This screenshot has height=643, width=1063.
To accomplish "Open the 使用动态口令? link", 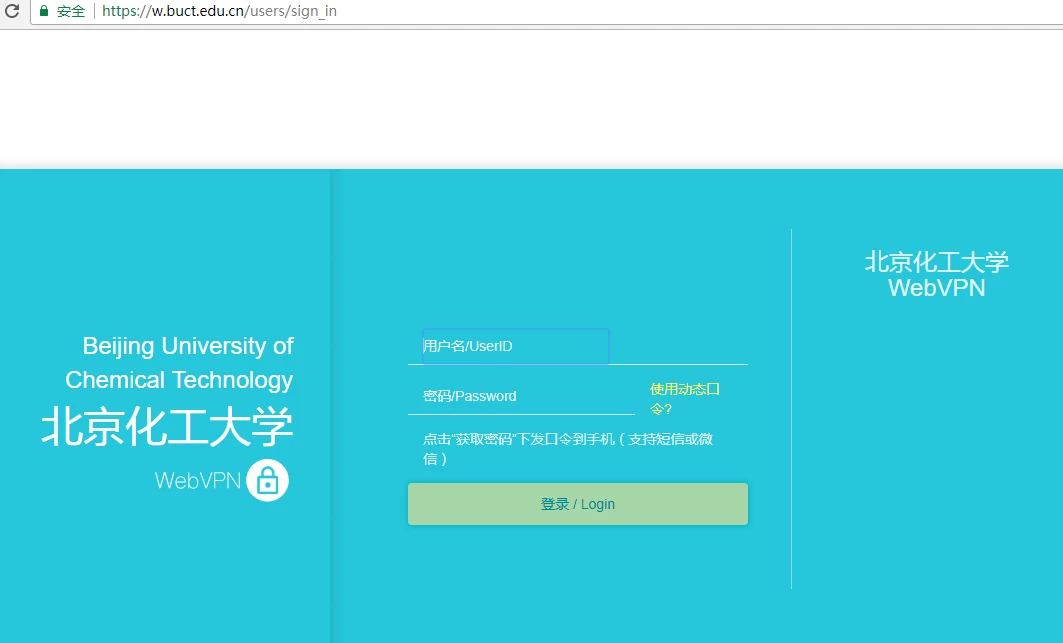I will (x=684, y=398).
